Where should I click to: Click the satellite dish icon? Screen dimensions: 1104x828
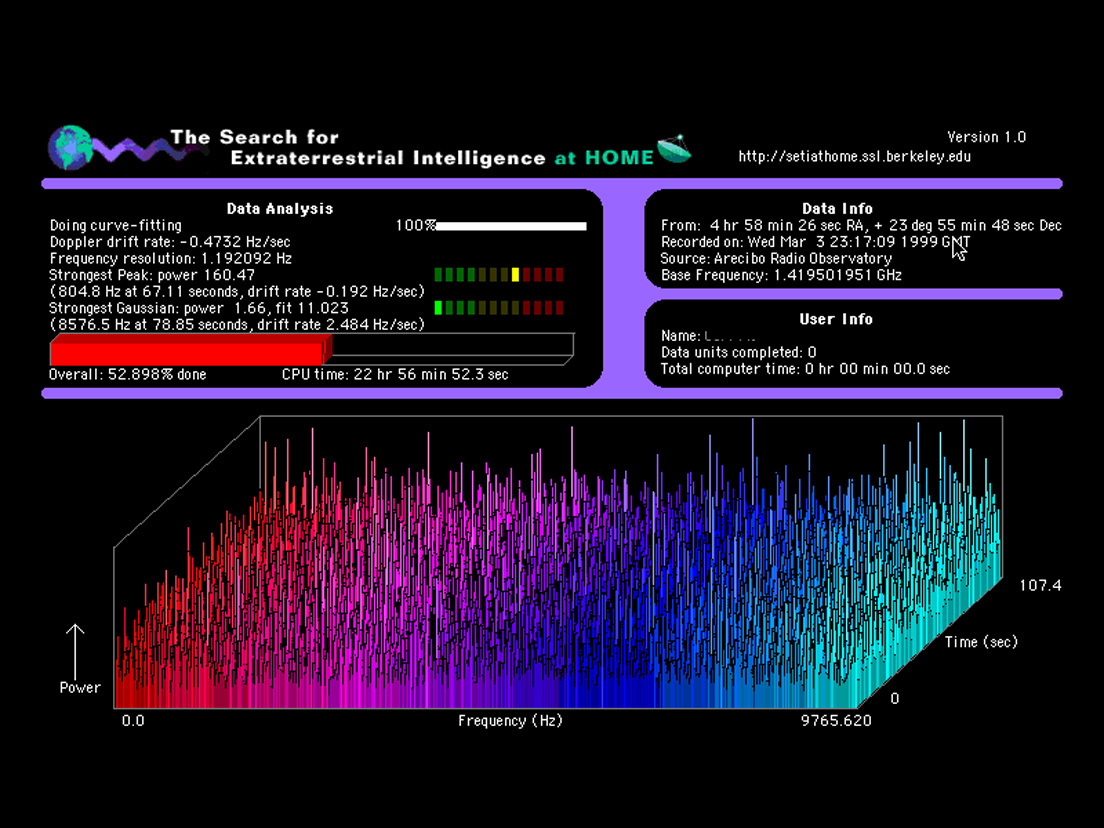click(x=675, y=148)
